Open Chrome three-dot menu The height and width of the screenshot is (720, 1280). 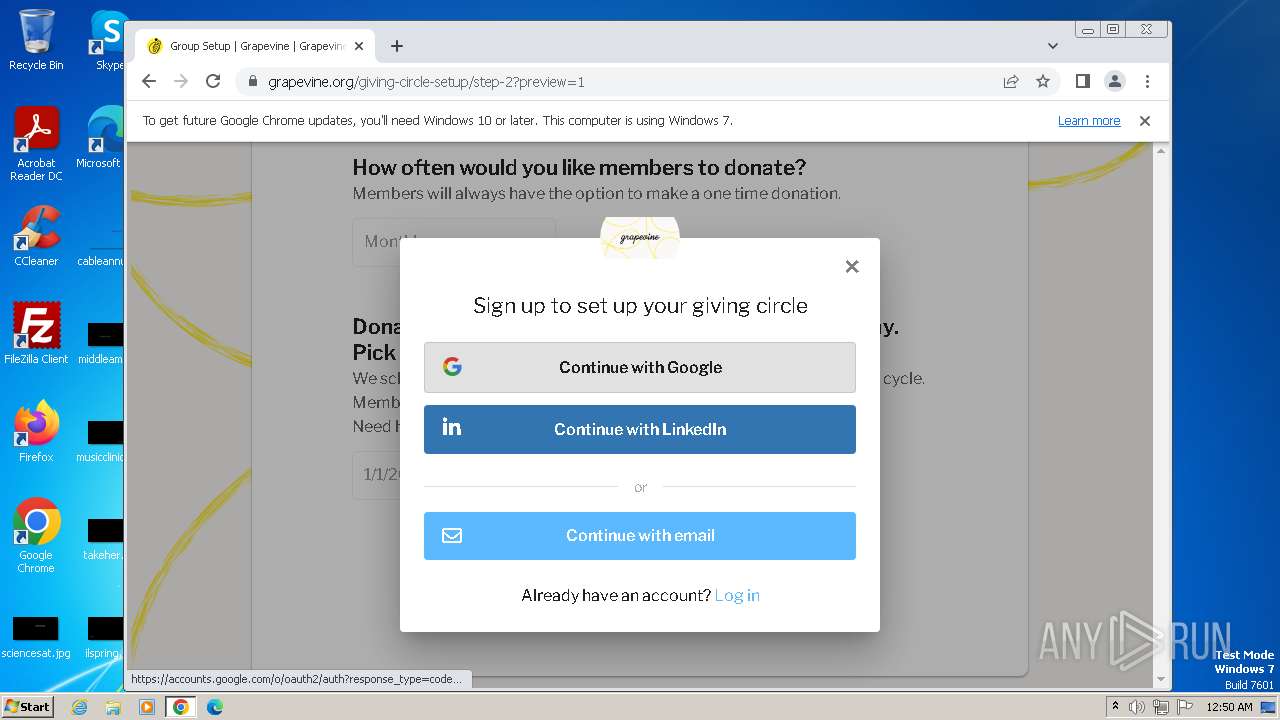(1147, 81)
